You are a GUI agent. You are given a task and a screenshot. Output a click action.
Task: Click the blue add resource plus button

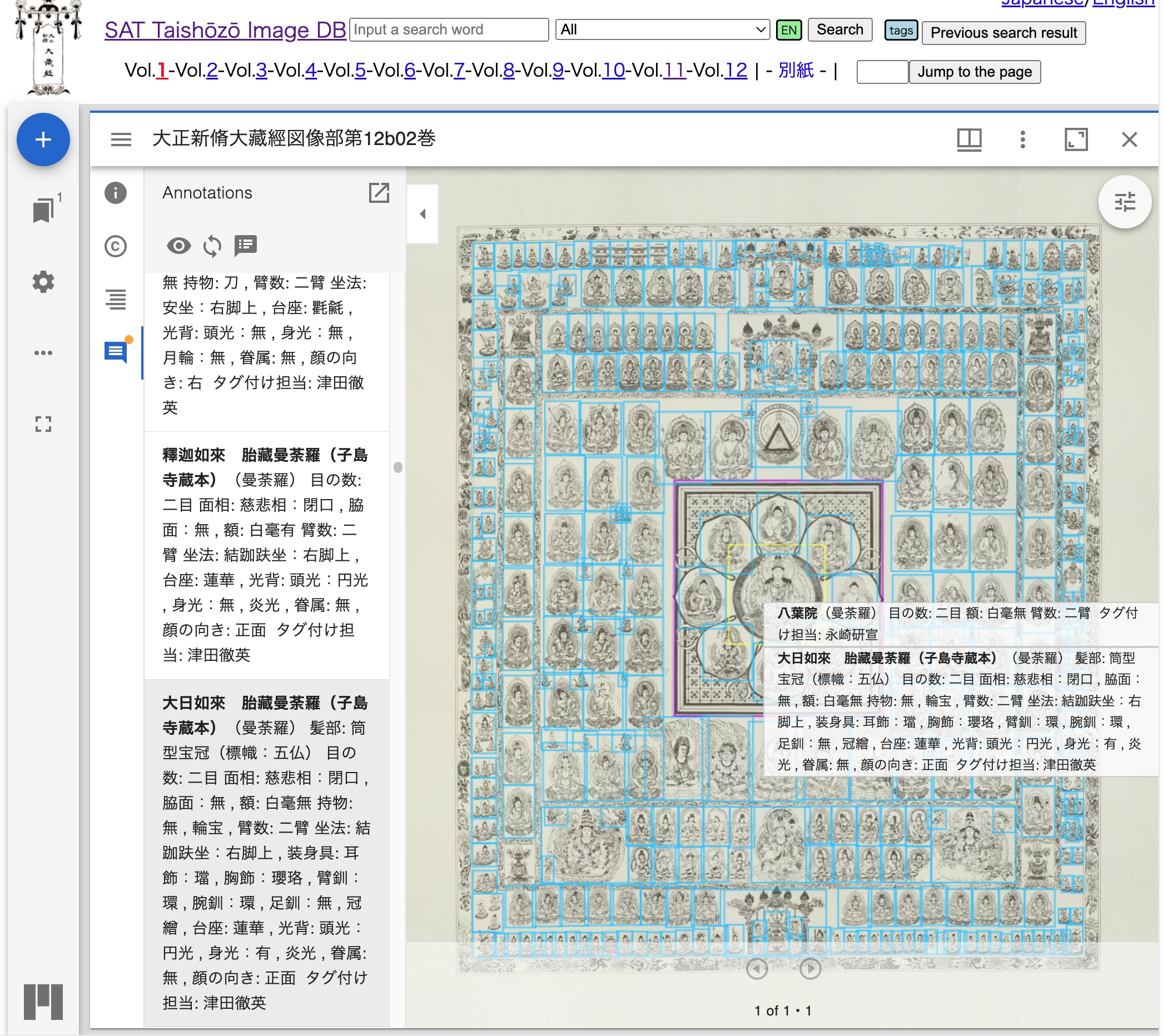[x=43, y=140]
